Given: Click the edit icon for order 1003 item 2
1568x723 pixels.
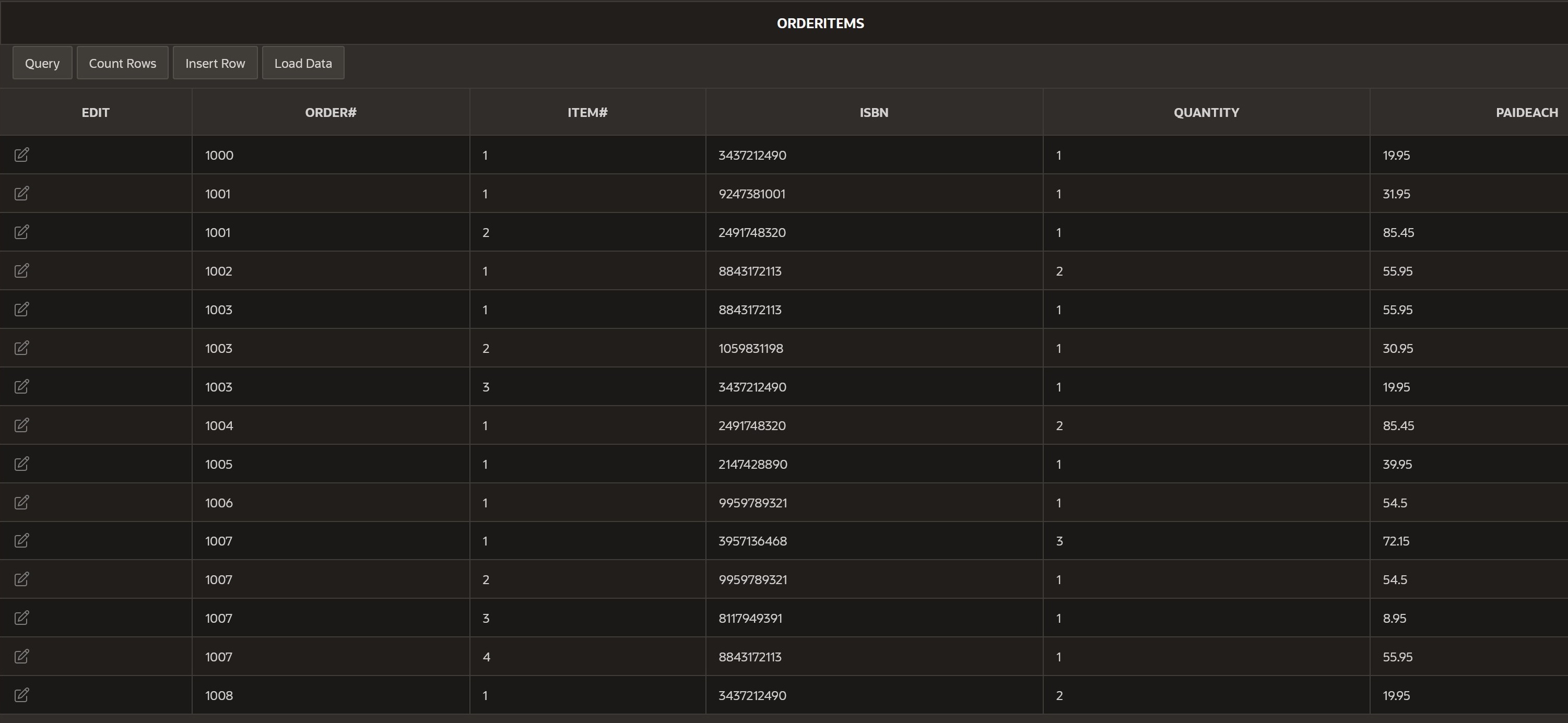Looking at the screenshot, I should (x=21, y=348).
